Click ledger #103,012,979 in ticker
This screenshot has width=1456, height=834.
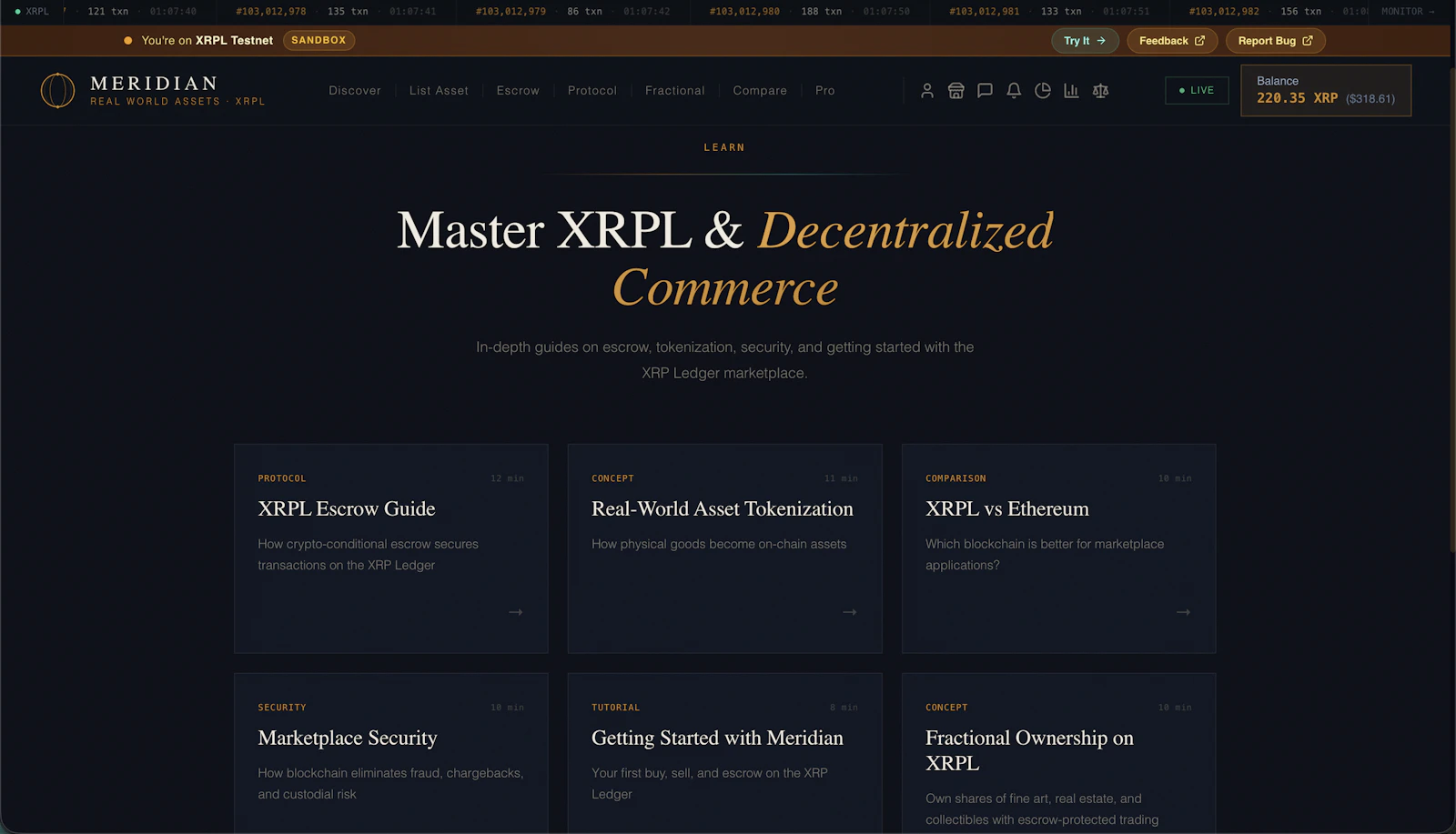coord(511,12)
